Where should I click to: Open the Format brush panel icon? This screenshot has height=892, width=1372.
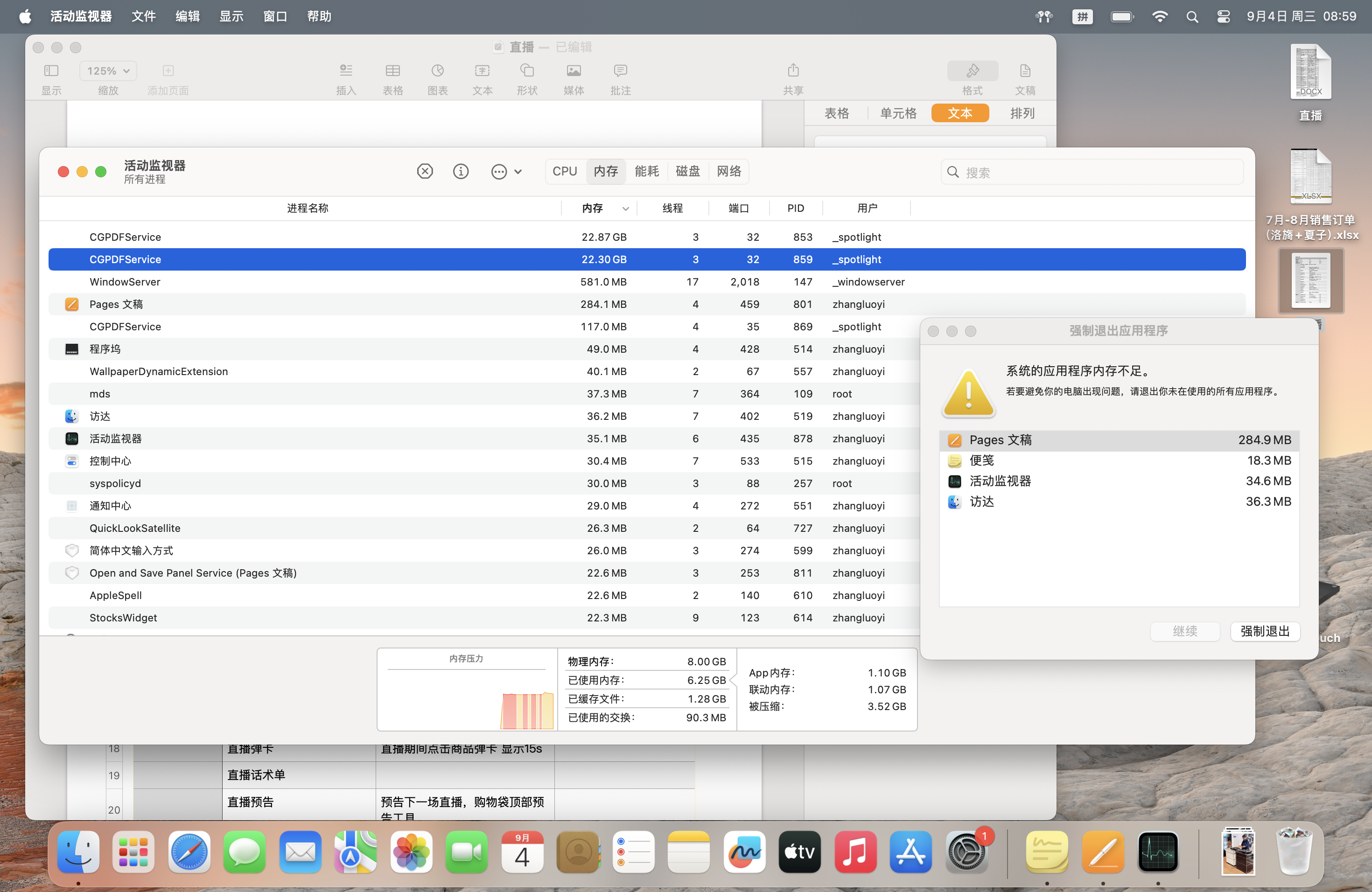(x=972, y=71)
